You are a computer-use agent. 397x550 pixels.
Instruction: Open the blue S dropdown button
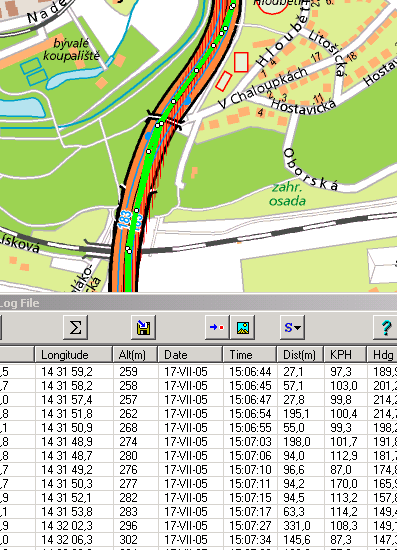coord(292,327)
